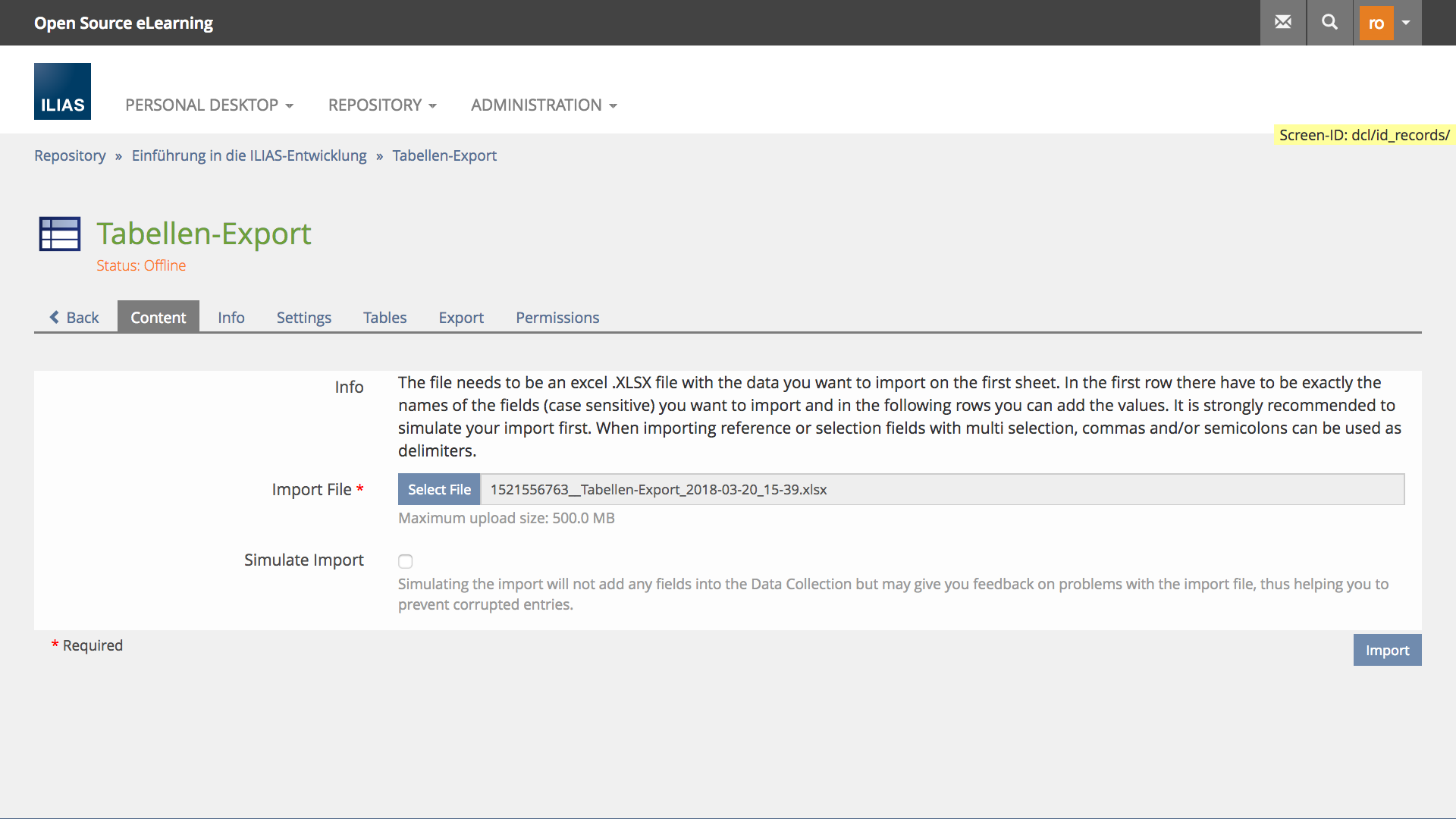Expand the user menu dropdown arrow
Screen dimensions: 1456x819
[x=1406, y=23]
